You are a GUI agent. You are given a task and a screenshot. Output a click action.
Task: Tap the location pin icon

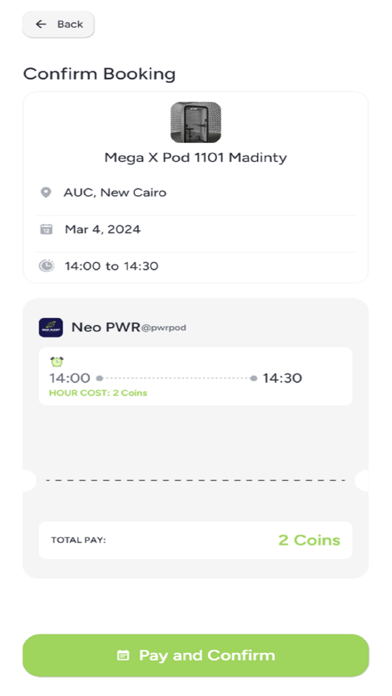pyautogui.click(x=46, y=193)
